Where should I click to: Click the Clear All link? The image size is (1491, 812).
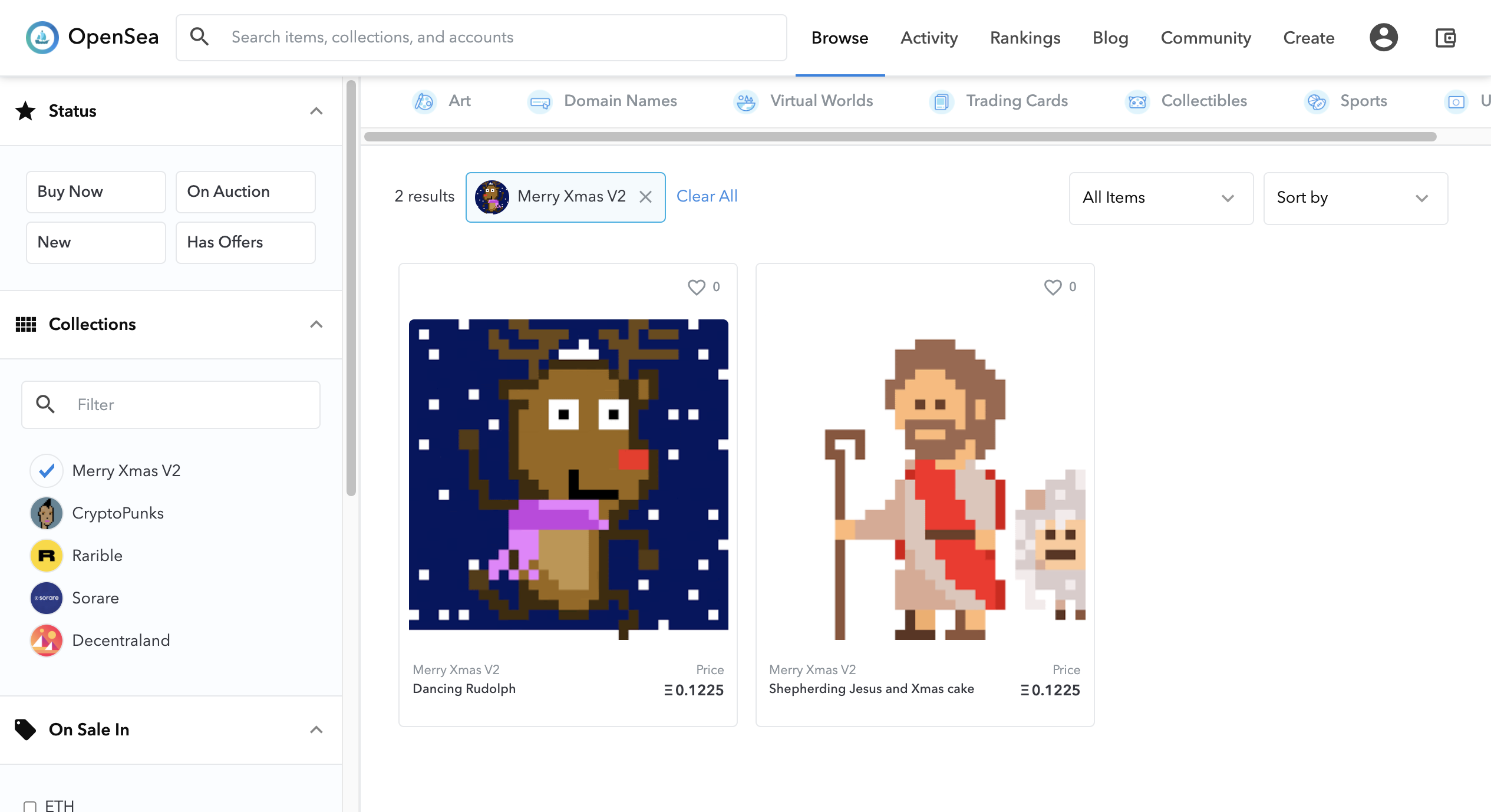coord(707,196)
